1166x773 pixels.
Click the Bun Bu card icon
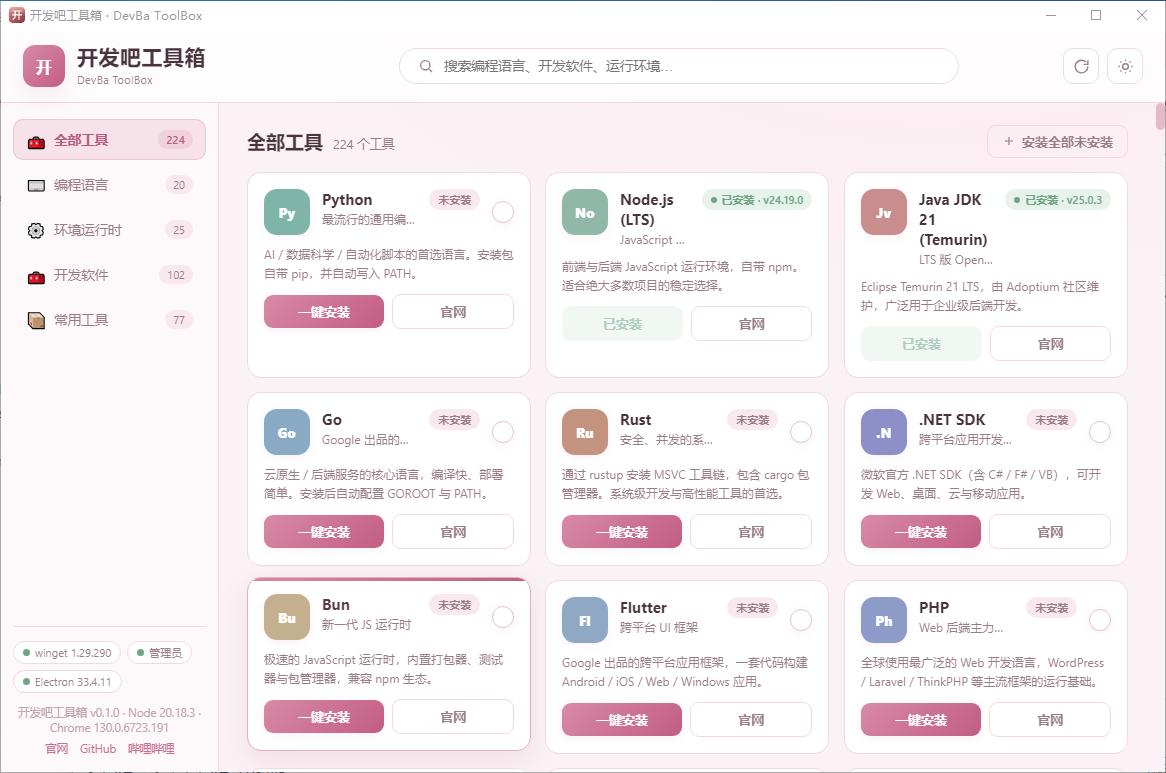coord(286,617)
